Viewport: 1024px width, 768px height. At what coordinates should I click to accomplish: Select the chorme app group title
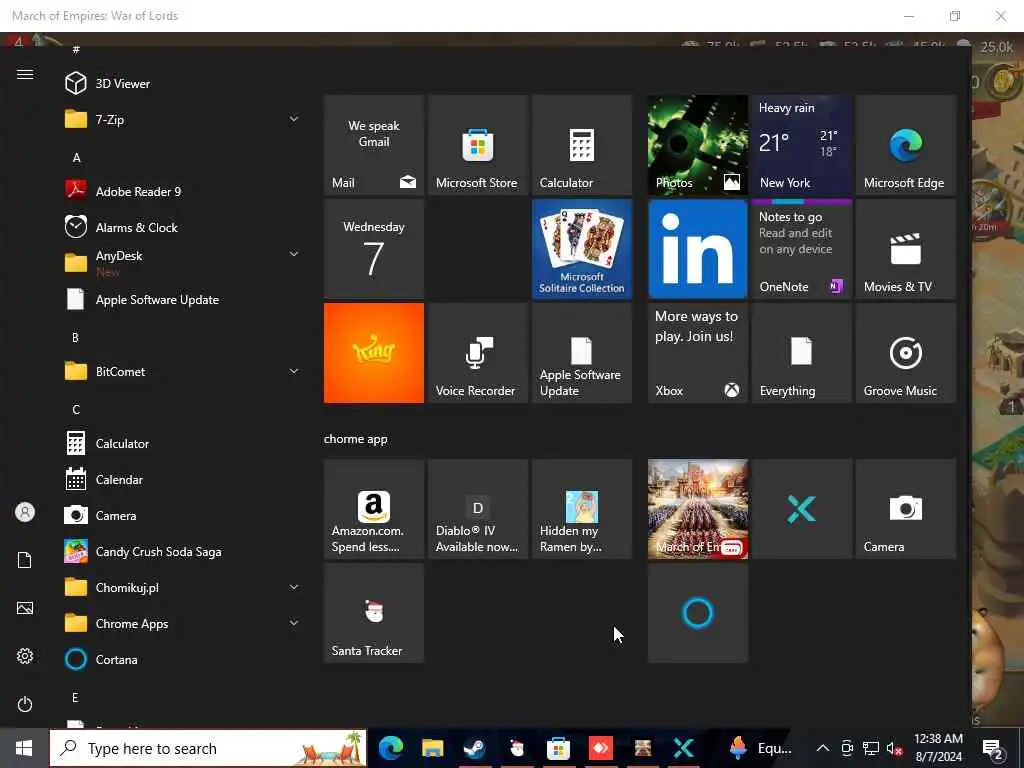(x=355, y=439)
